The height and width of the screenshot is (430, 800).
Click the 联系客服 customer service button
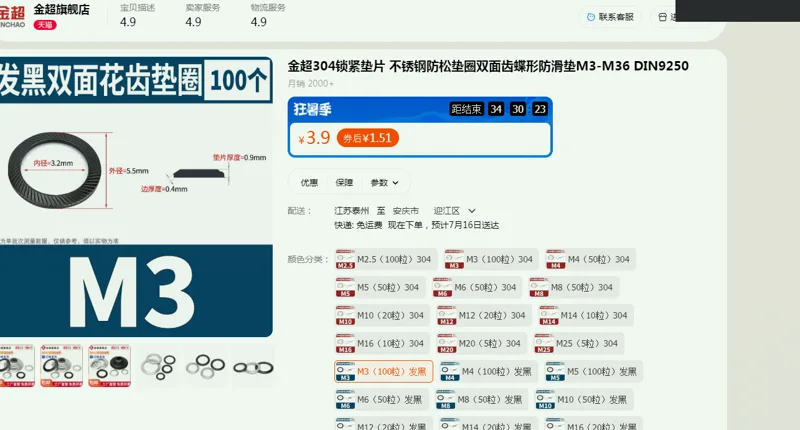(x=610, y=17)
